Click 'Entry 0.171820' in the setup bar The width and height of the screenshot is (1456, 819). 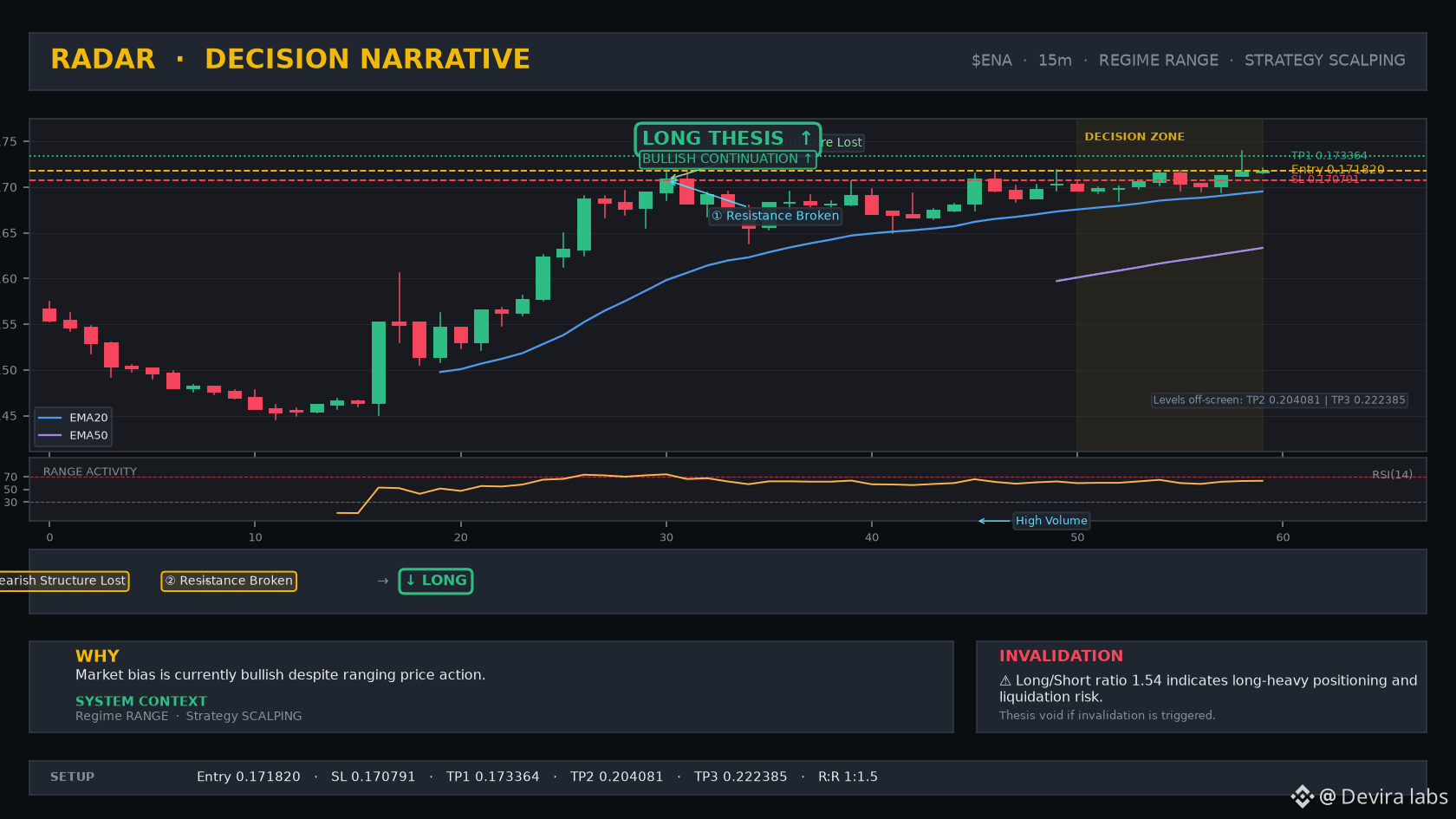coord(249,777)
